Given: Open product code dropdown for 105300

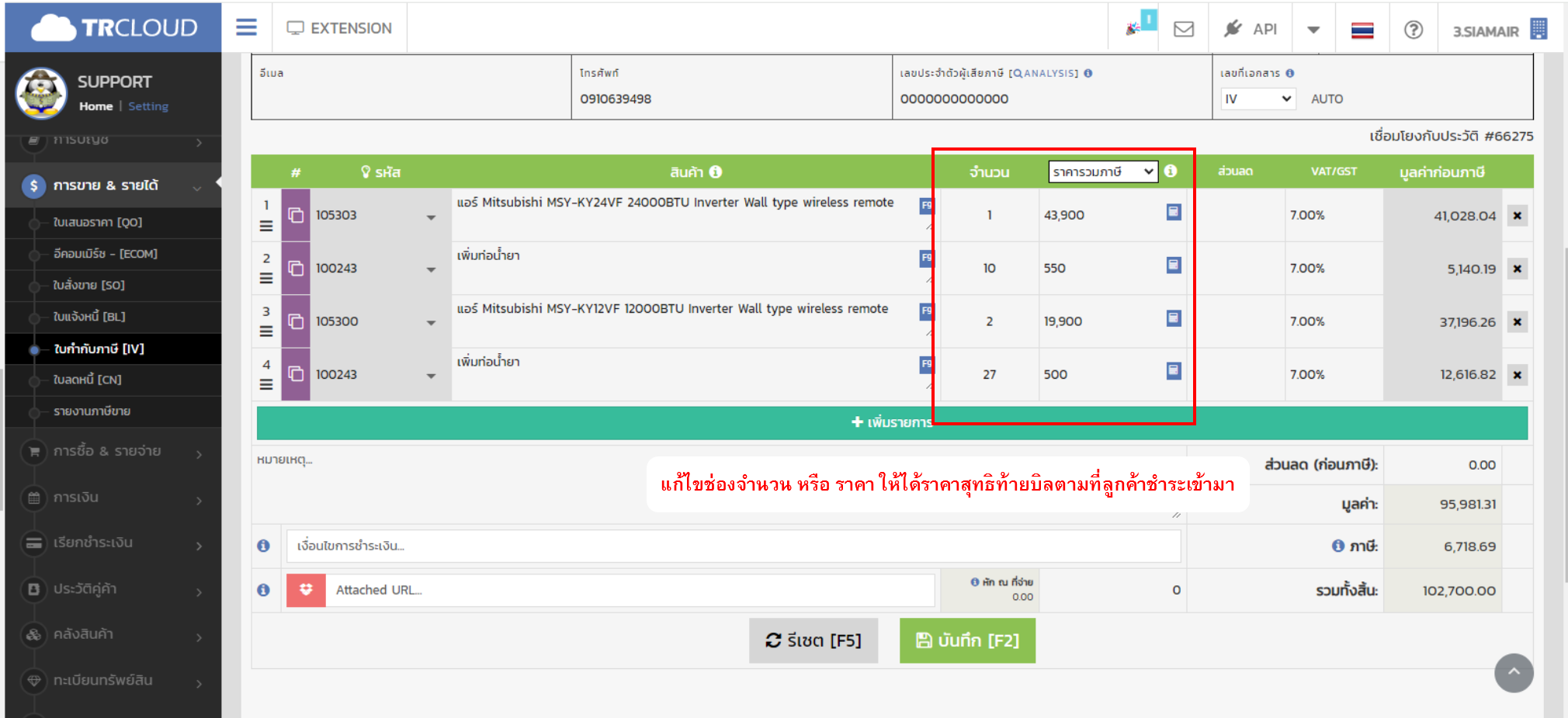Looking at the screenshot, I should [431, 323].
